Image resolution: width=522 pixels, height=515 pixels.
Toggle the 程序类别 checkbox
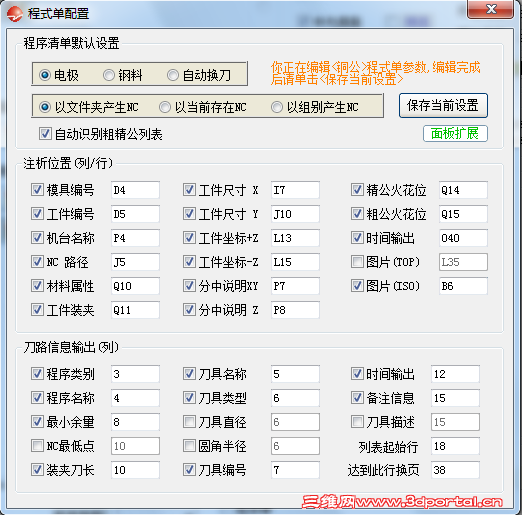click(x=37, y=374)
